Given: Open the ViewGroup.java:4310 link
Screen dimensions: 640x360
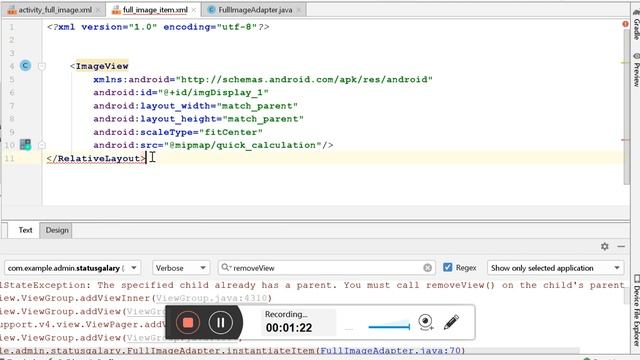Looking at the screenshot, I should [212, 298].
